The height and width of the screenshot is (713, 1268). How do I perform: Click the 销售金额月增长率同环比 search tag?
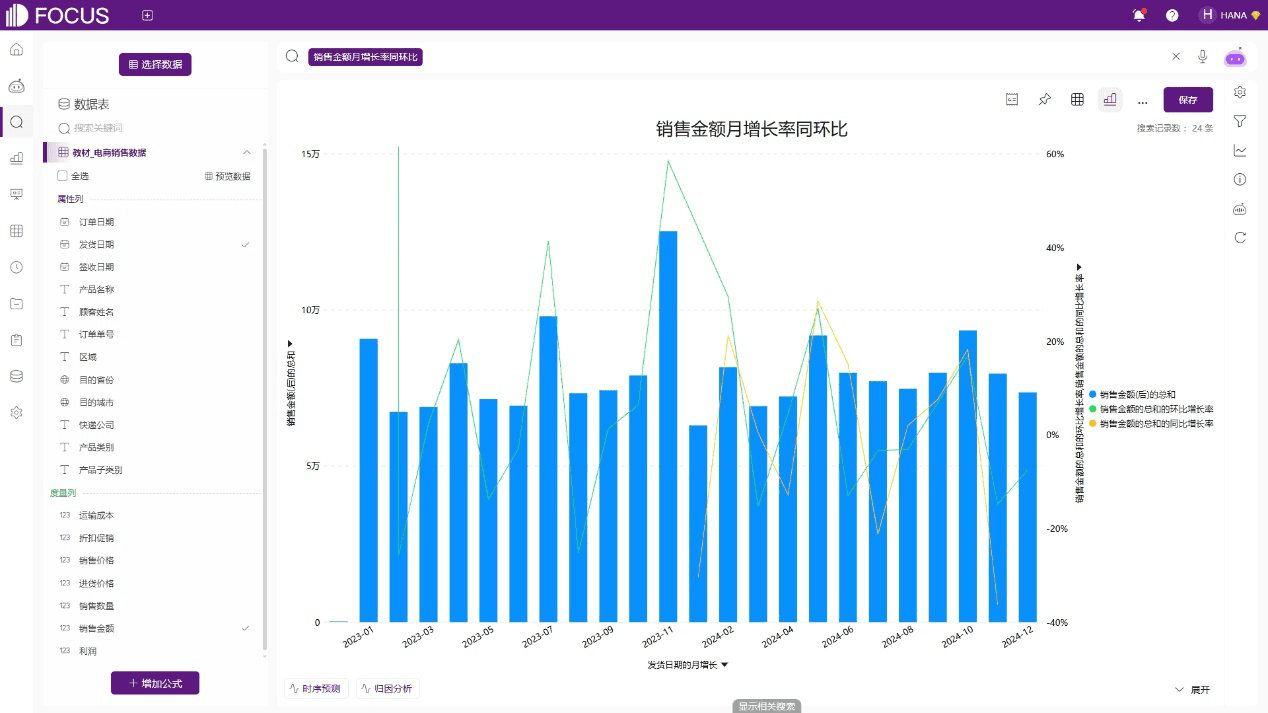tap(366, 57)
